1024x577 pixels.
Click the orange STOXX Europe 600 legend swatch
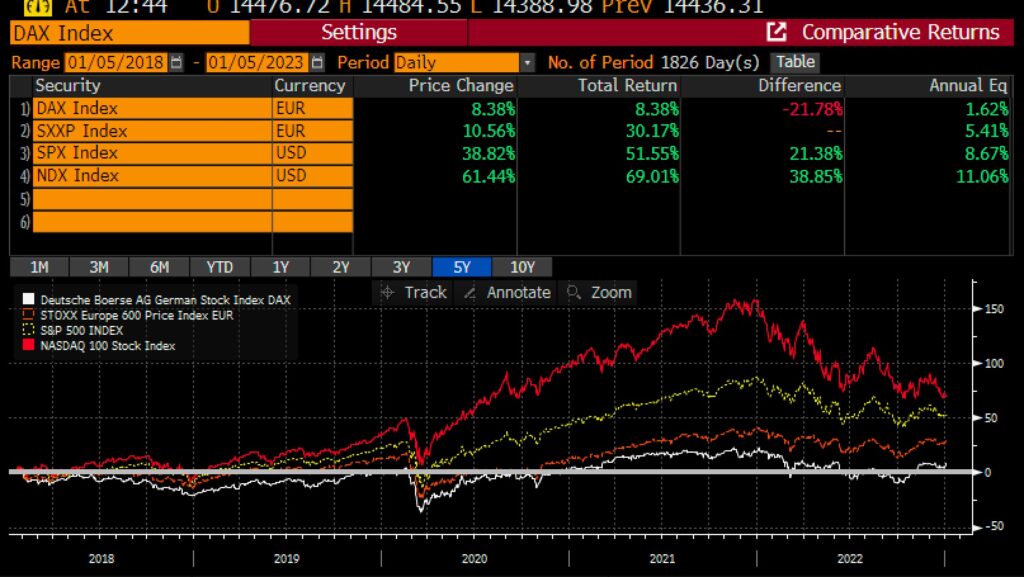point(28,314)
